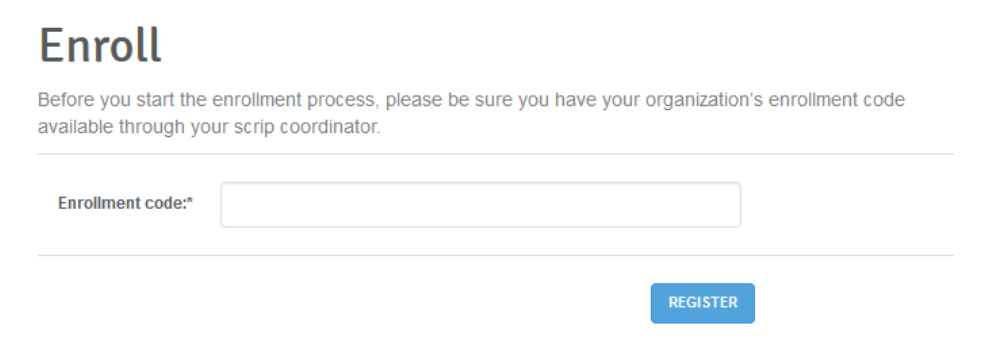This screenshot has width=990, height=362.
Task: Focus the empty field beside Enrollment code
Action: coord(480,205)
